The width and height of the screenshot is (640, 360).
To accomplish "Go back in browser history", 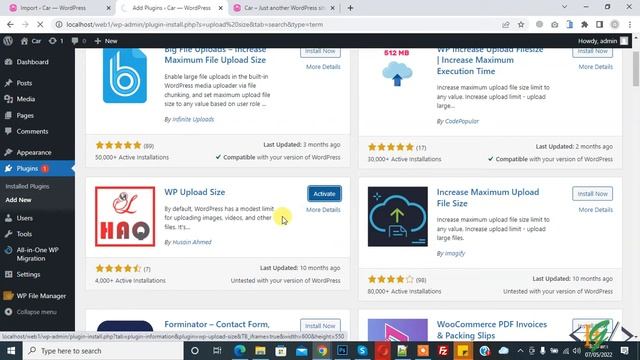I will coord(10,24).
